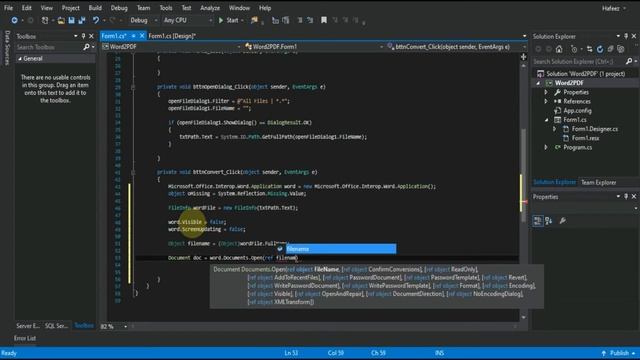640x360 pixels.
Task: Focus the Search Toolbox input field
Action: 49,47
